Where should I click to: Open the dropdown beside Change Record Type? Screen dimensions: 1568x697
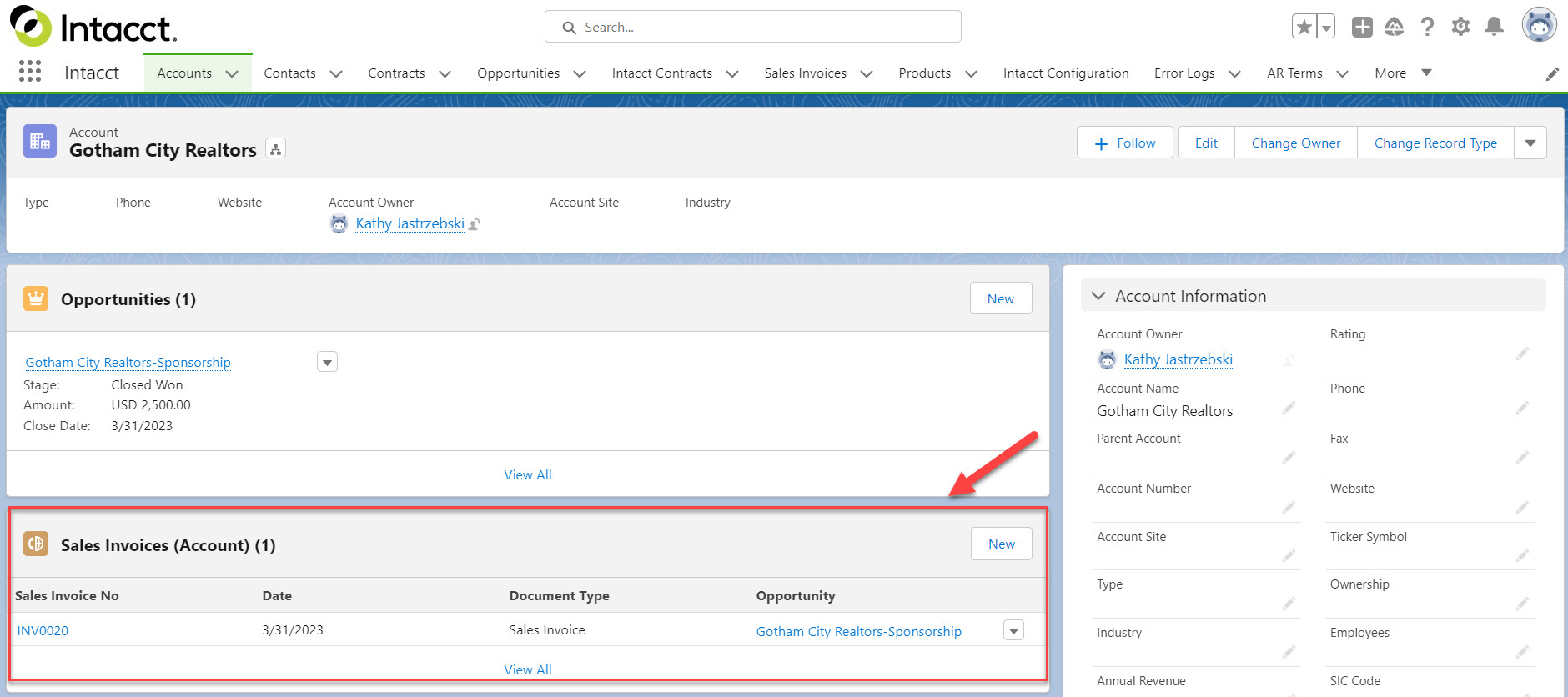click(1530, 143)
